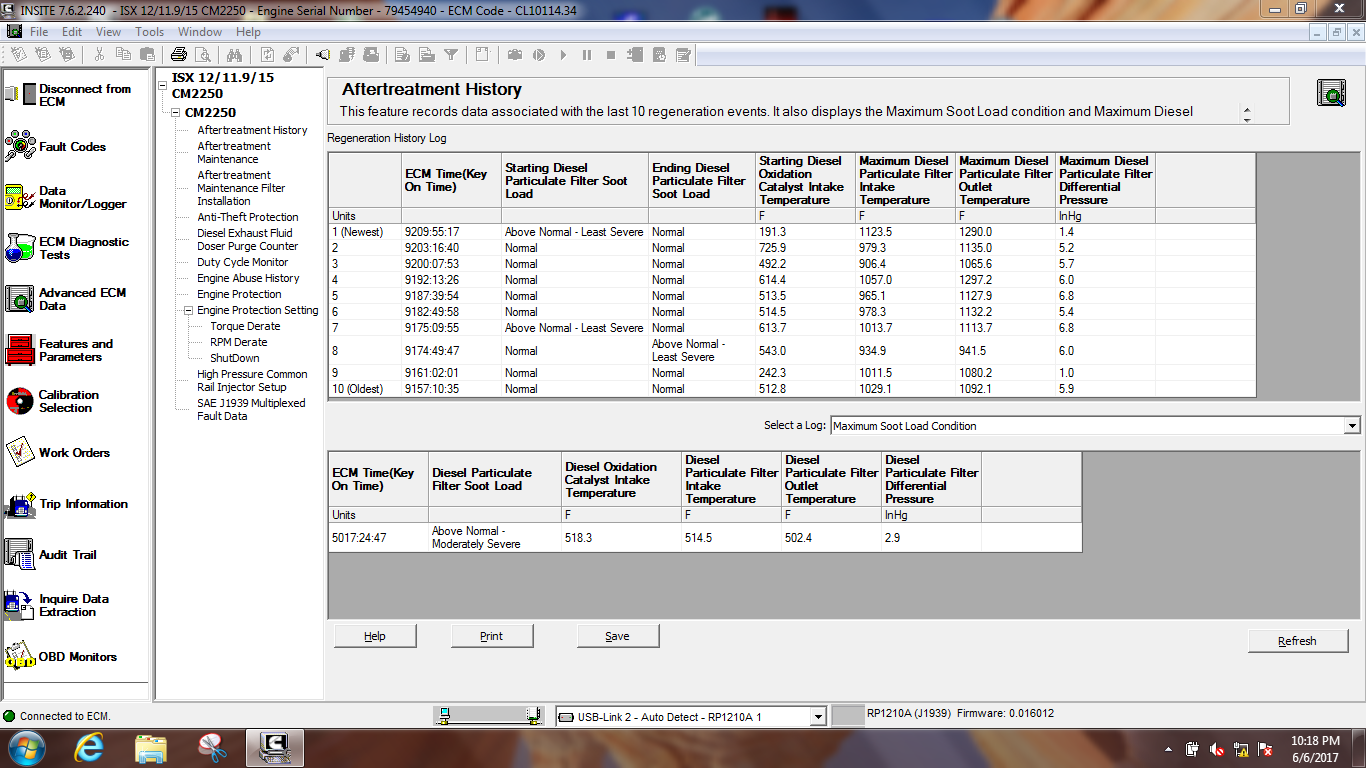Click the Pause toolbar button
Viewport: 1366px width, 768px height.
pyautogui.click(x=587, y=54)
